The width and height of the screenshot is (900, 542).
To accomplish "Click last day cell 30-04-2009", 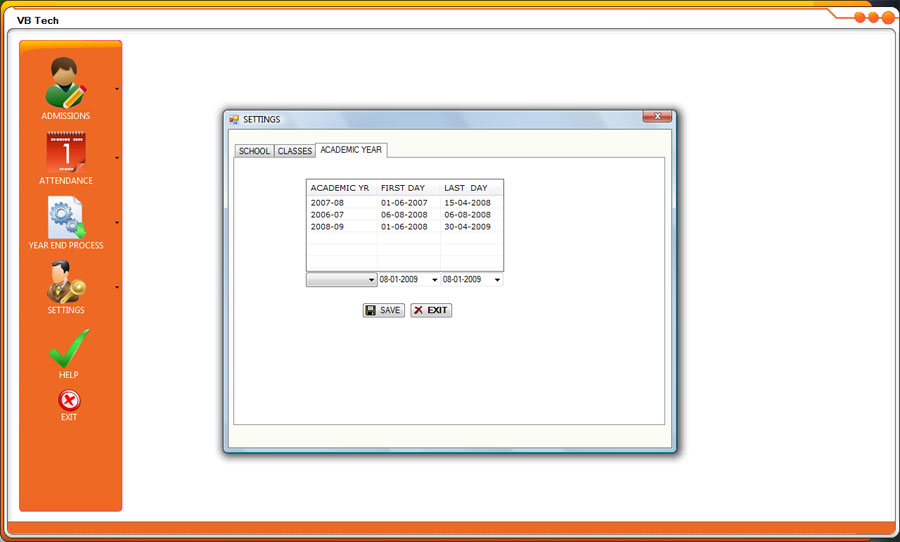I will pos(467,227).
